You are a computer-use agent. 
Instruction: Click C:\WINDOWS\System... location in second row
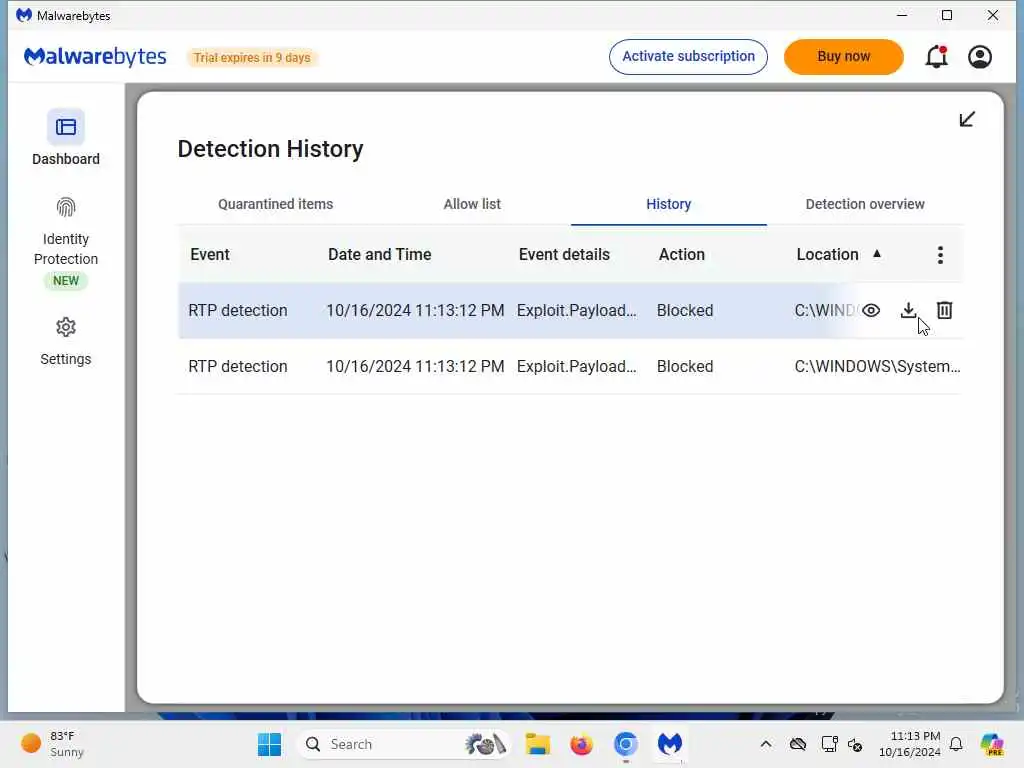click(877, 366)
